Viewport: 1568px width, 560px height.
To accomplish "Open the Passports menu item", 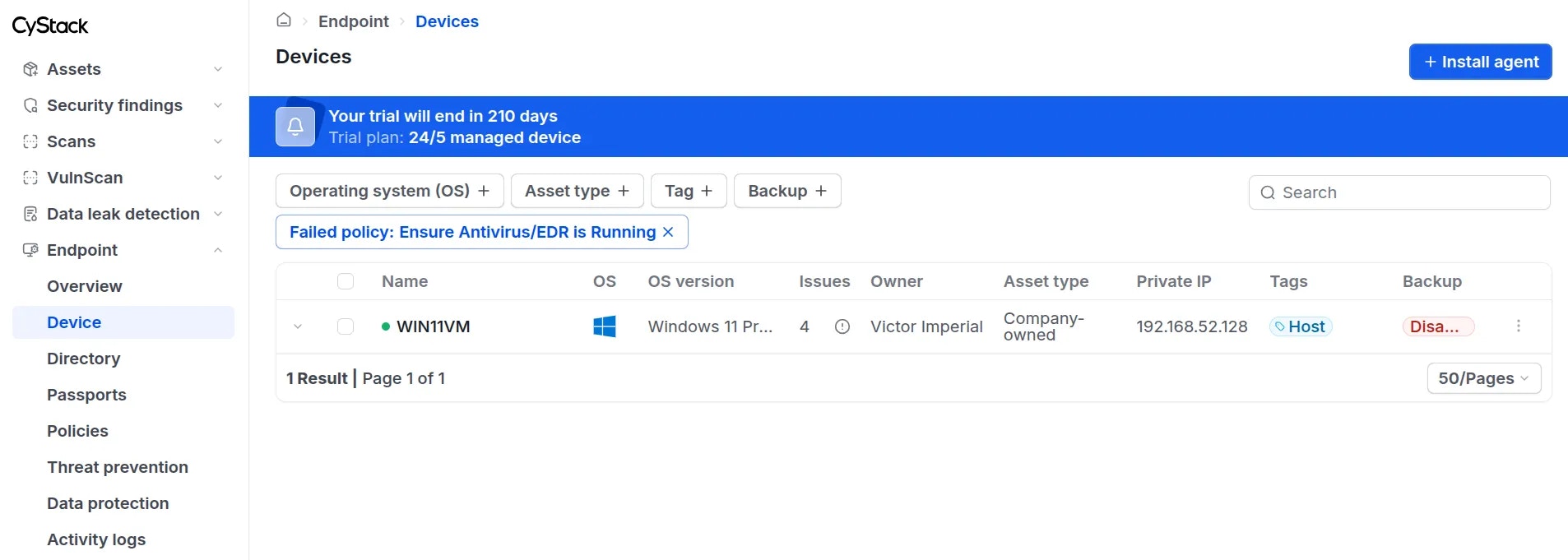I will tap(123, 395).
